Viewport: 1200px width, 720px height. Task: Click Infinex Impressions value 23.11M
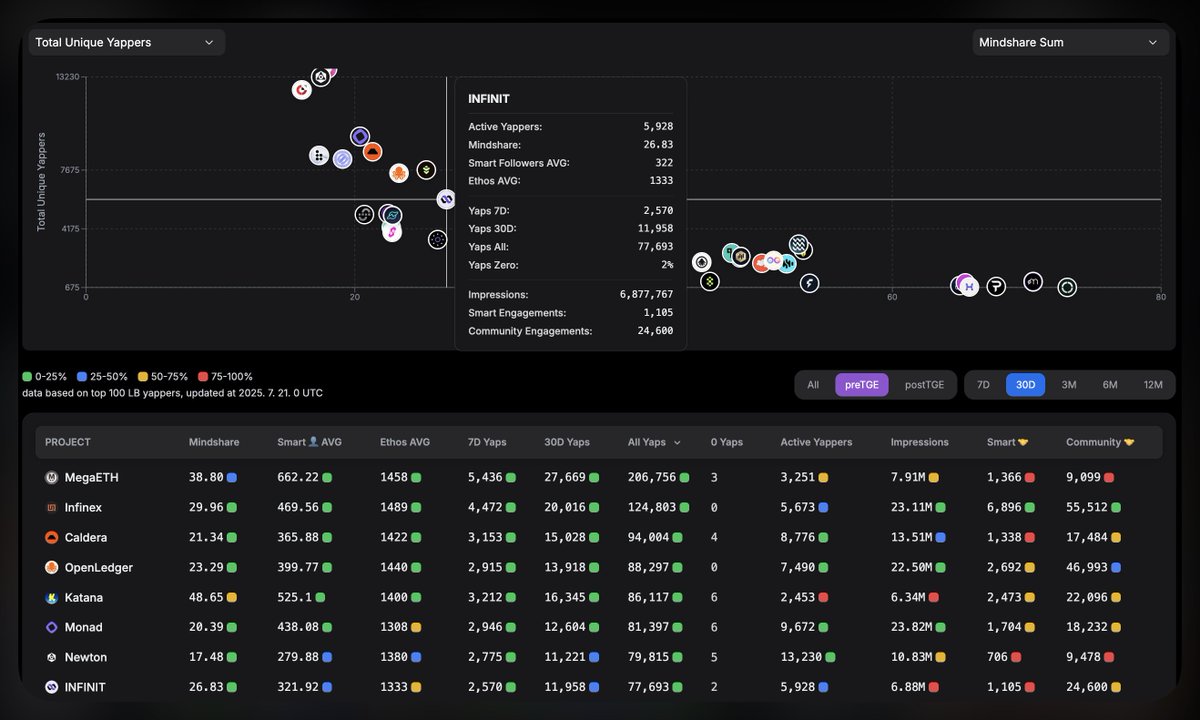[912, 508]
